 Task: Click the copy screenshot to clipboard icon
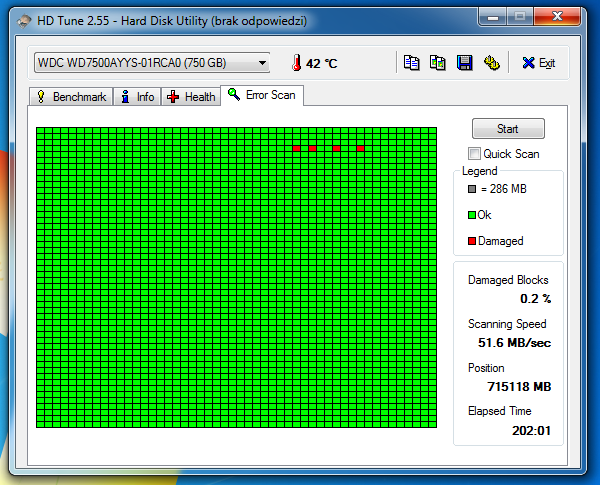pyautogui.click(x=437, y=63)
